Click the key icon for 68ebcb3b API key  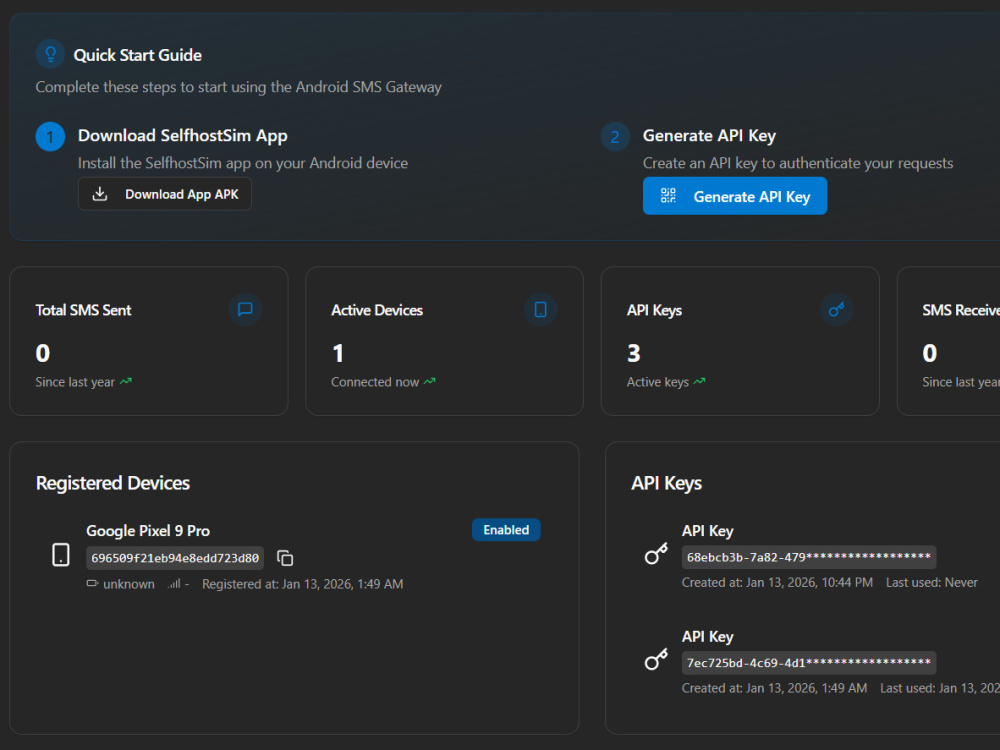click(656, 554)
